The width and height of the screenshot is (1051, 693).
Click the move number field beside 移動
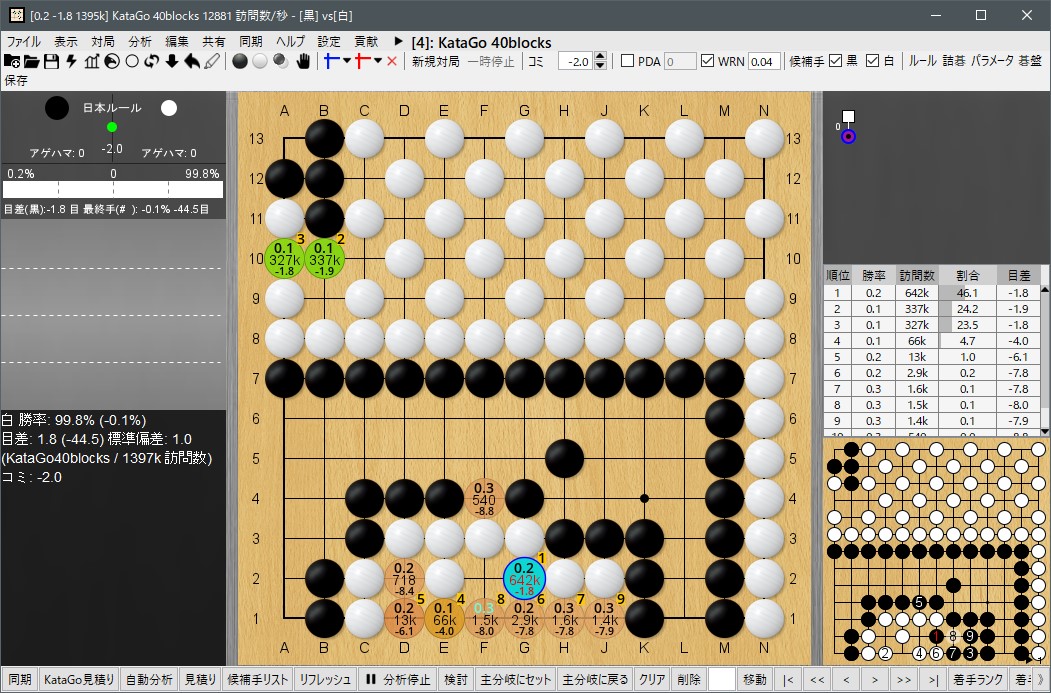pos(722,679)
